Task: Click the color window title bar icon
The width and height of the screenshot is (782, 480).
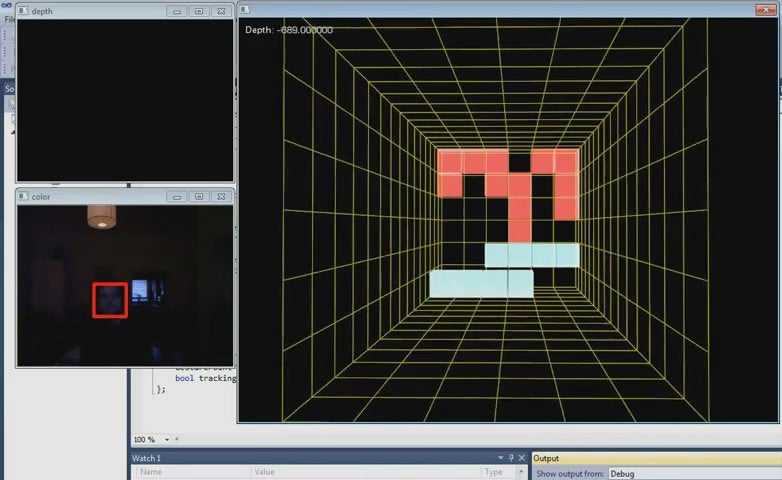Action: point(23,196)
